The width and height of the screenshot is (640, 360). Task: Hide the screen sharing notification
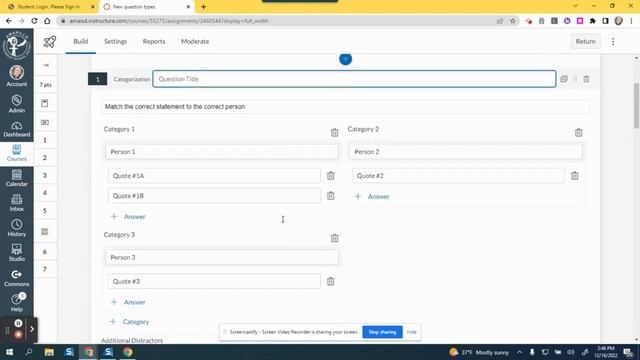[x=411, y=332]
